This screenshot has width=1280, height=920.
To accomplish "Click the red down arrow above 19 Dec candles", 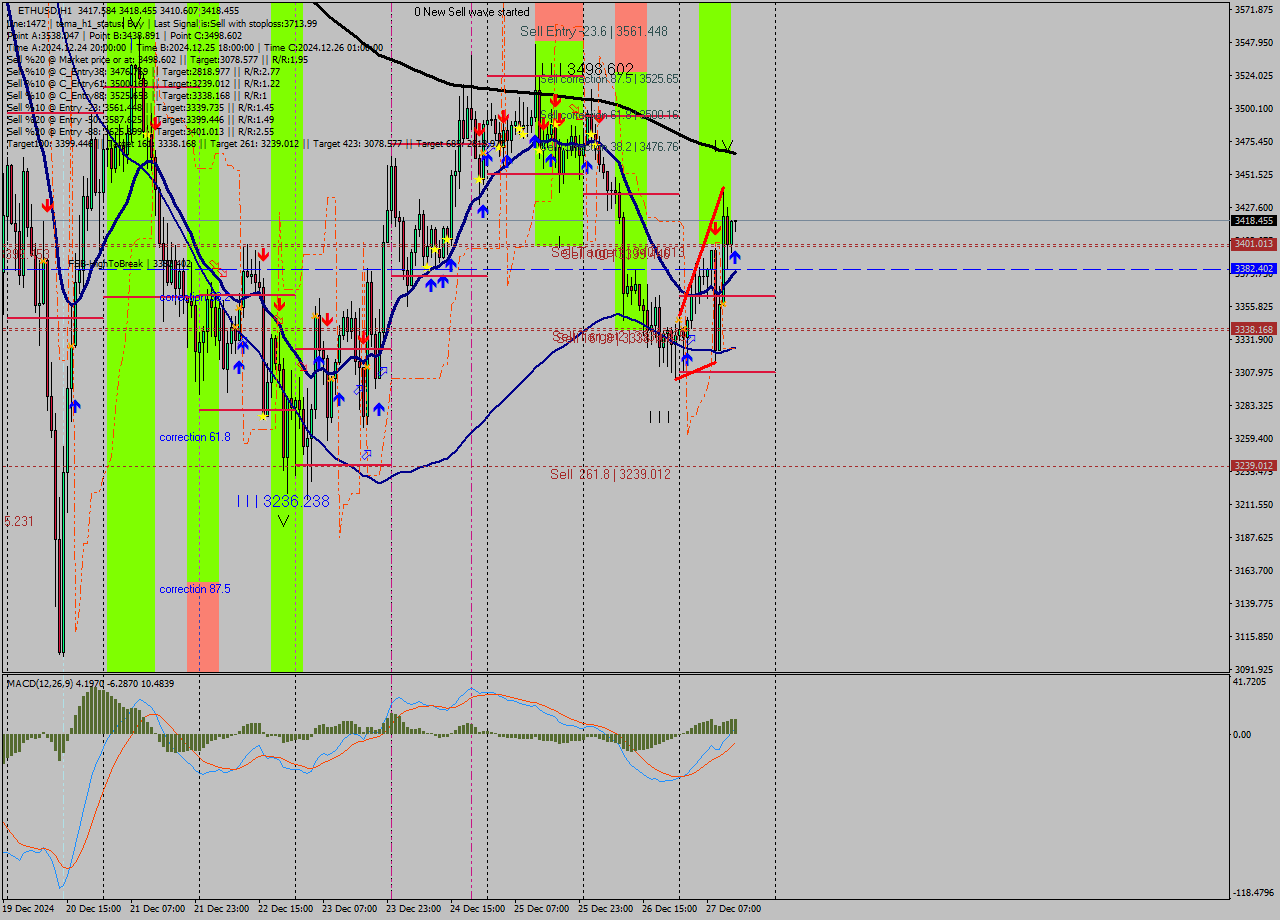I will (47, 205).
